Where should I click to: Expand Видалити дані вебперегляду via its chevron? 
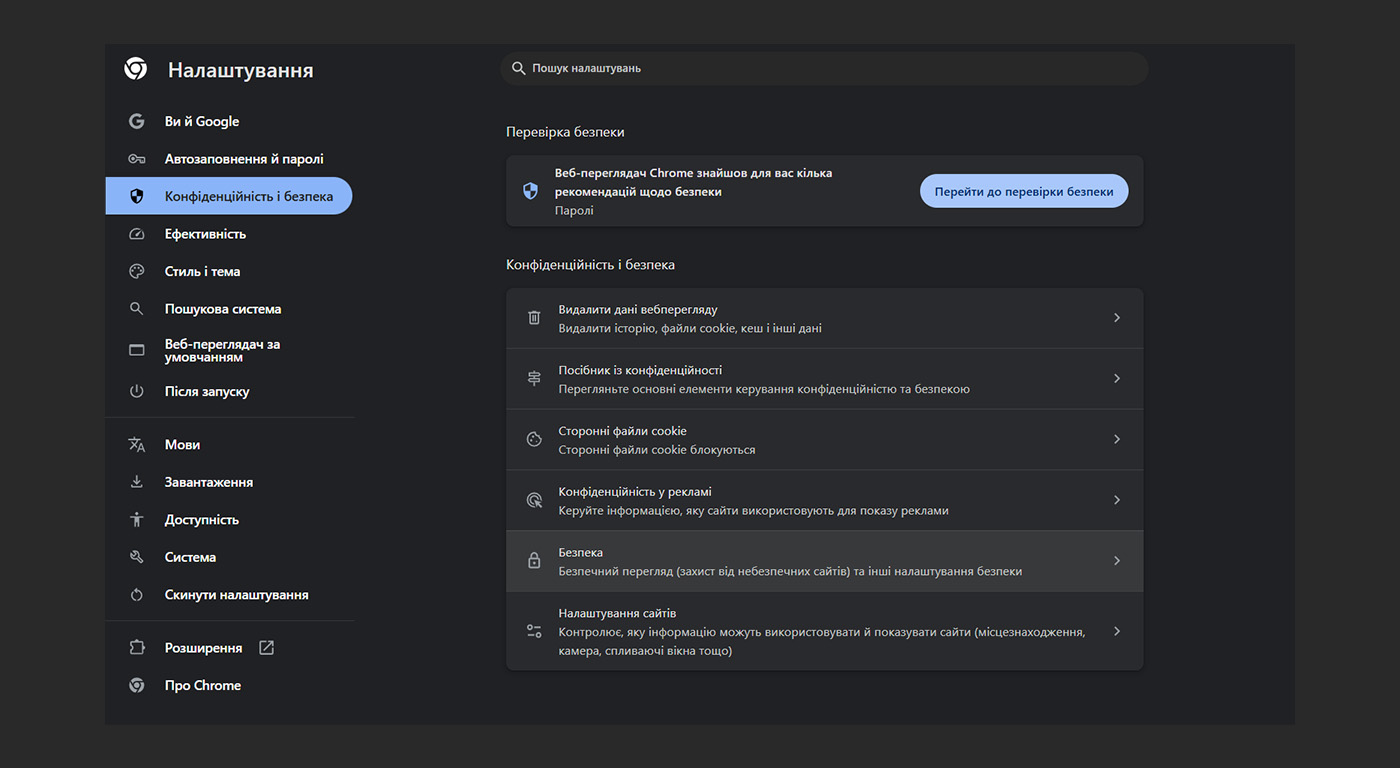1117,318
